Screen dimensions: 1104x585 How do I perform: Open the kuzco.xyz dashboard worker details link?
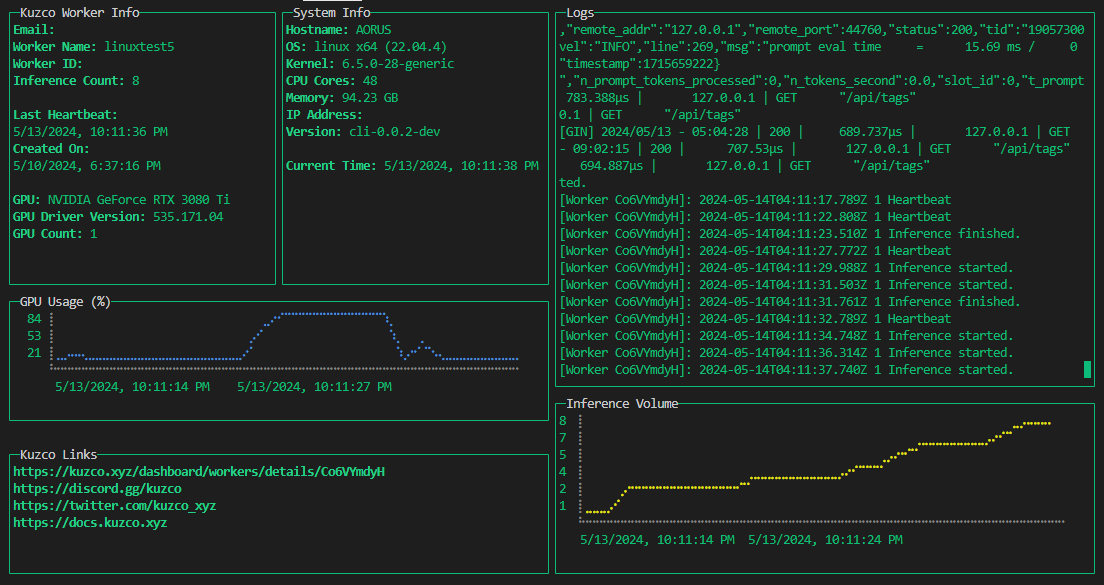[199, 472]
